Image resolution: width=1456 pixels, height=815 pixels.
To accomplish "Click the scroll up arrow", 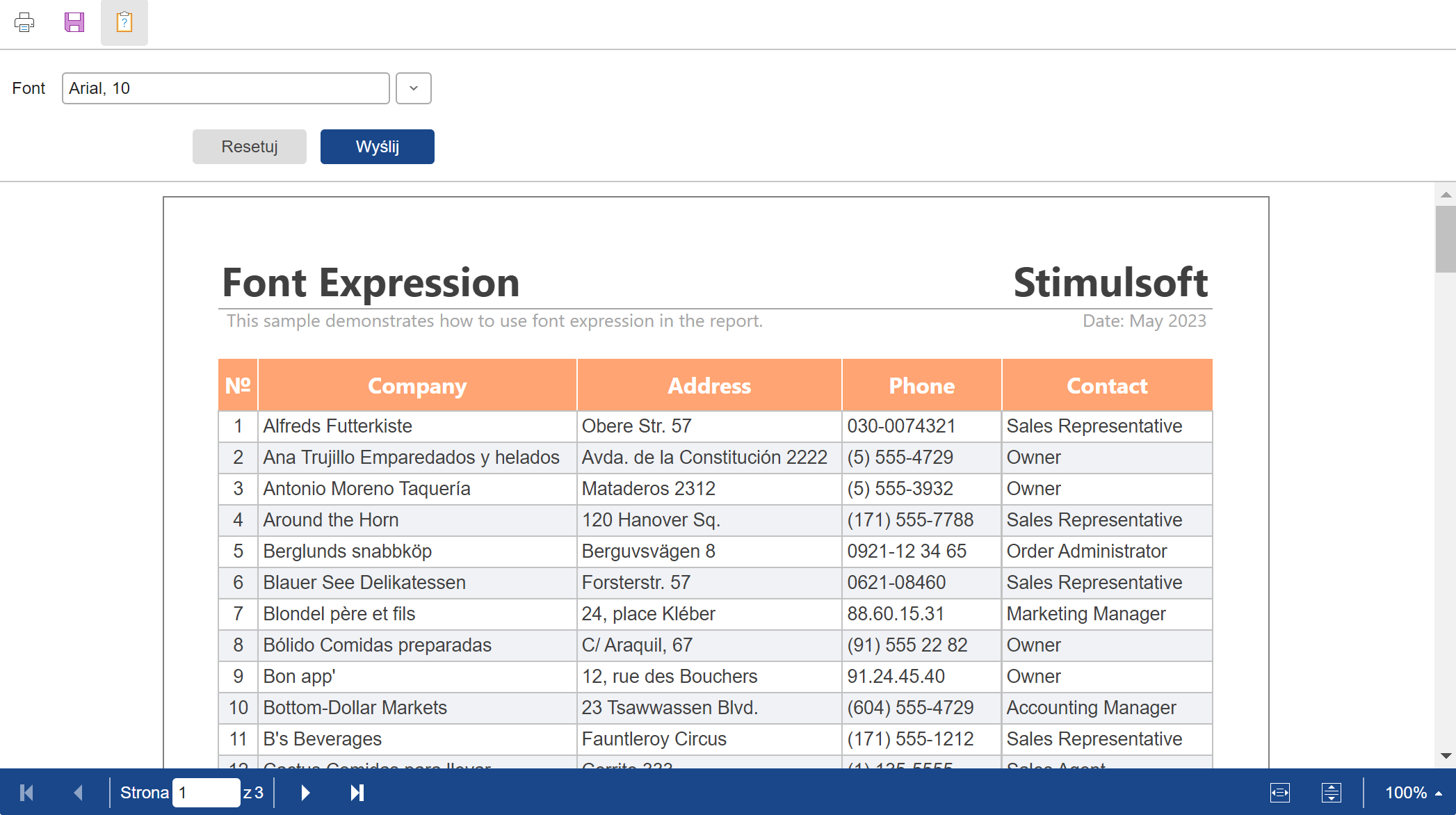I will click(x=1446, y=195).
